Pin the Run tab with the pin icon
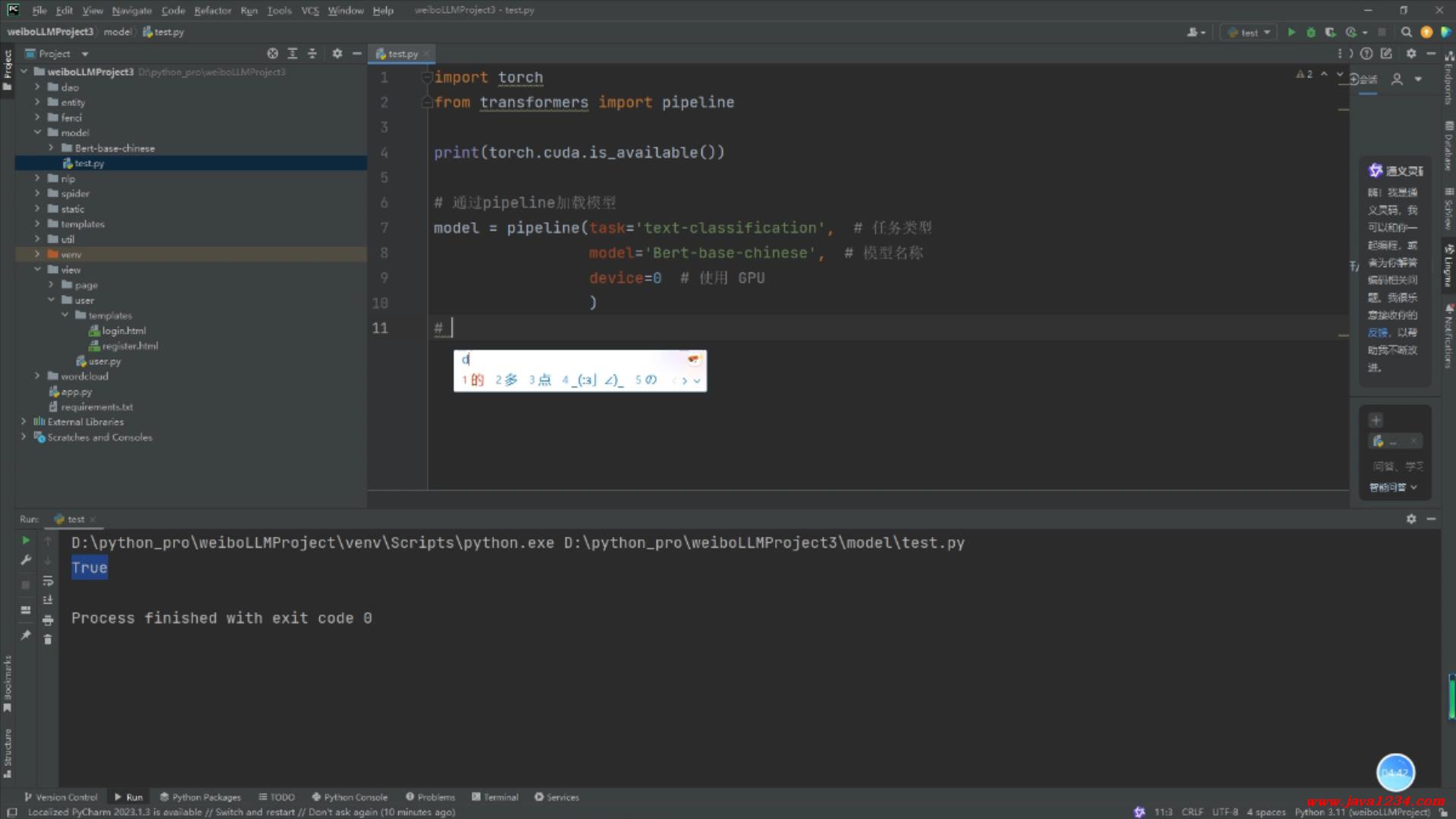This screenshot has width=1456, height=819. (26, 635)
